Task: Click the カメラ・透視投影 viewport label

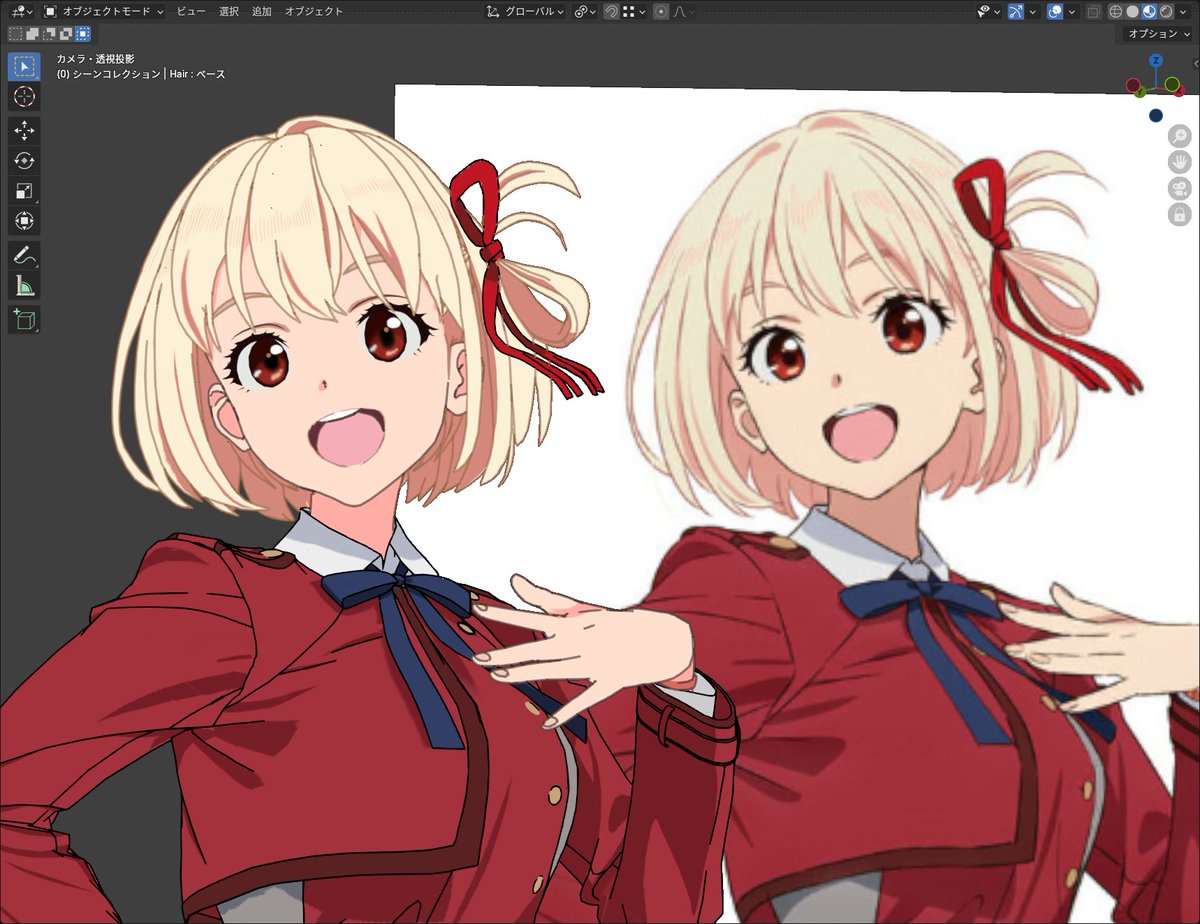Action: [x=95, y=59]
